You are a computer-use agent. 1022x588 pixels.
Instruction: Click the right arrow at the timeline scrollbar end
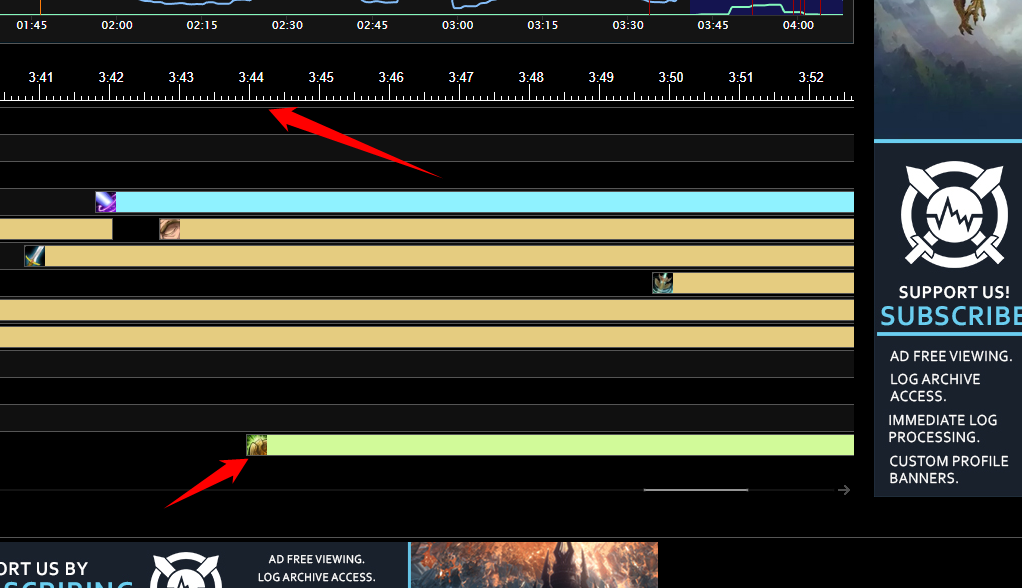tap(844, 490)
